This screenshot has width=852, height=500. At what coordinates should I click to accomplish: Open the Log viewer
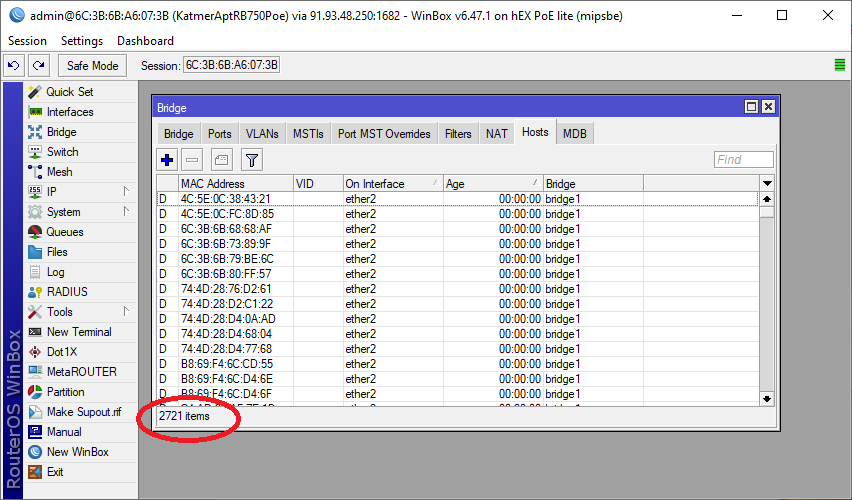pyautogui.click(x=80, y=272)
